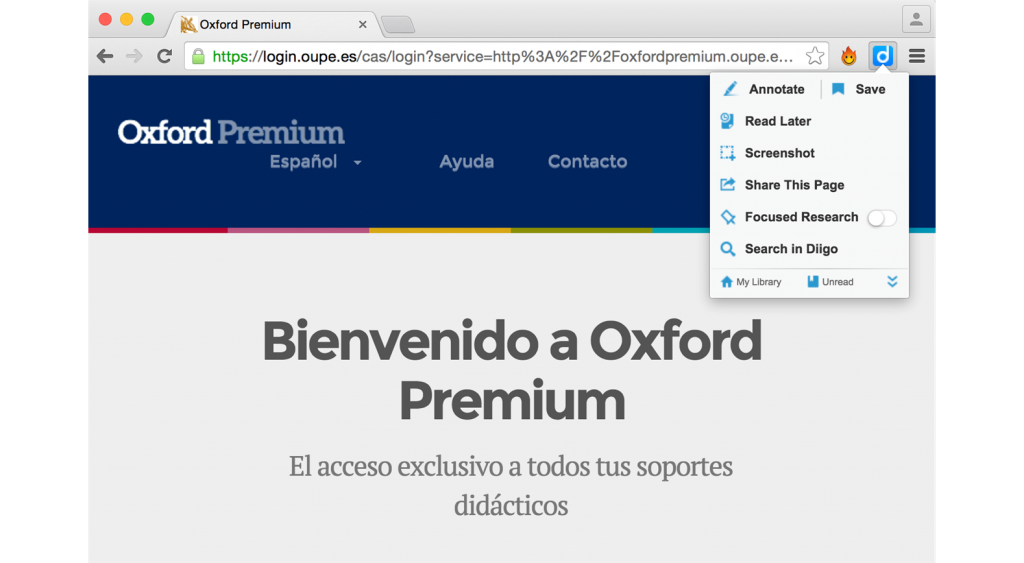Image resolution: width=1024 pixels, height=563 pixels.
Task: Toggle the Focused Research switch
Action: [881, 218]
